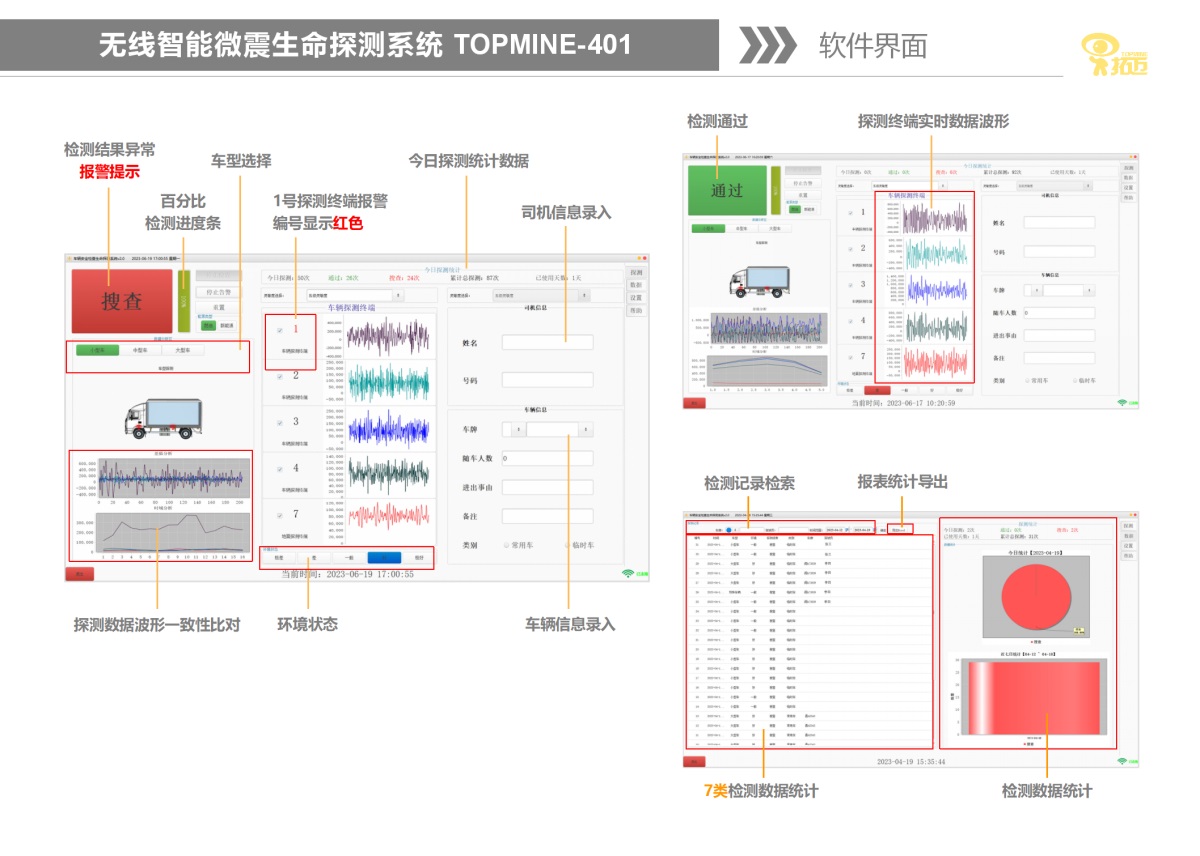Open 设置 side tab in the 通过 window
The height and width of the screenshot is (856, 1200).
pyautogui.click(x=1128, y=187)
